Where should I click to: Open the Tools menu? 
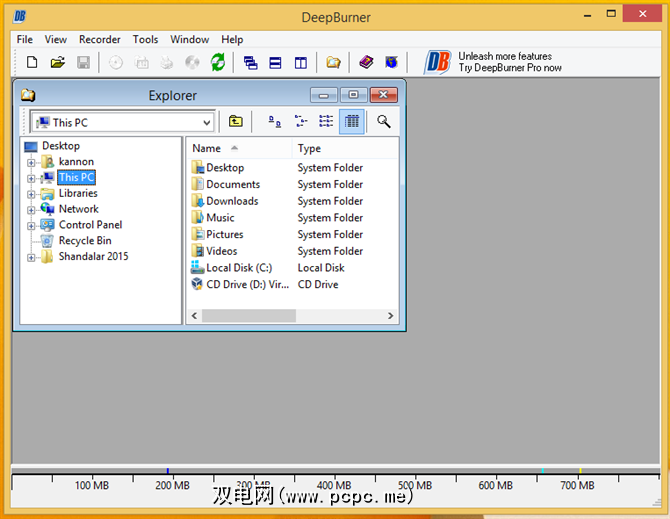coord(146,39)
